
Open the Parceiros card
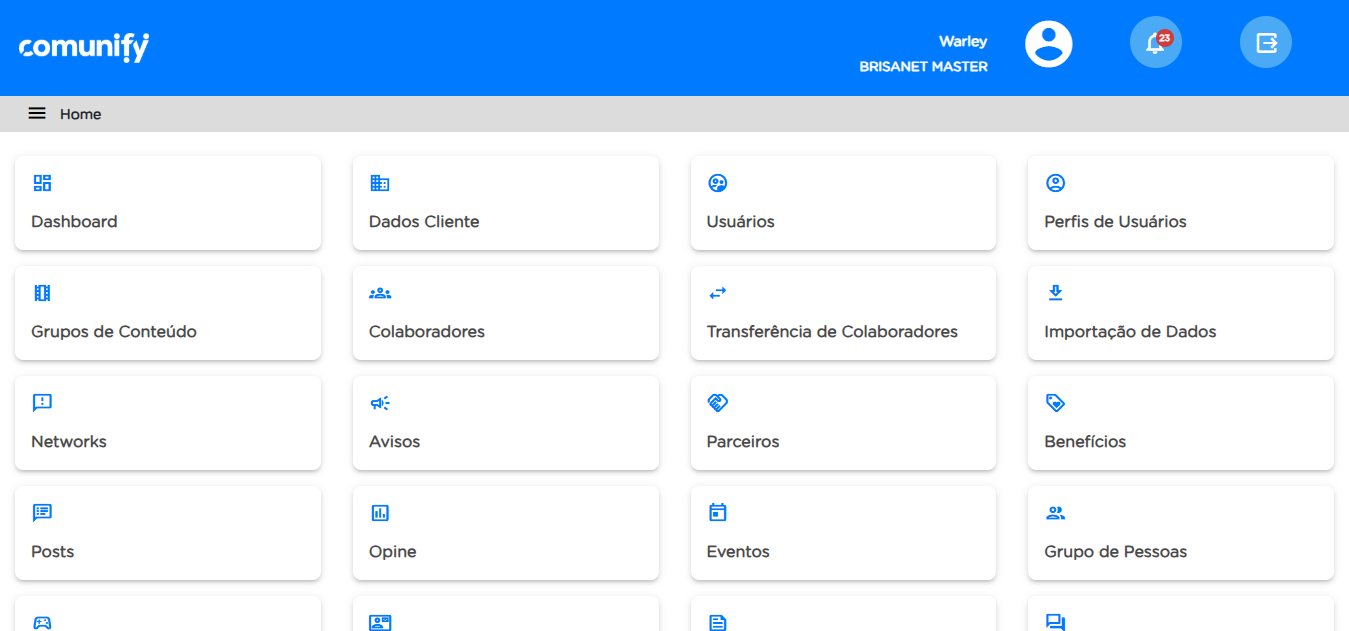click(842, 423)
